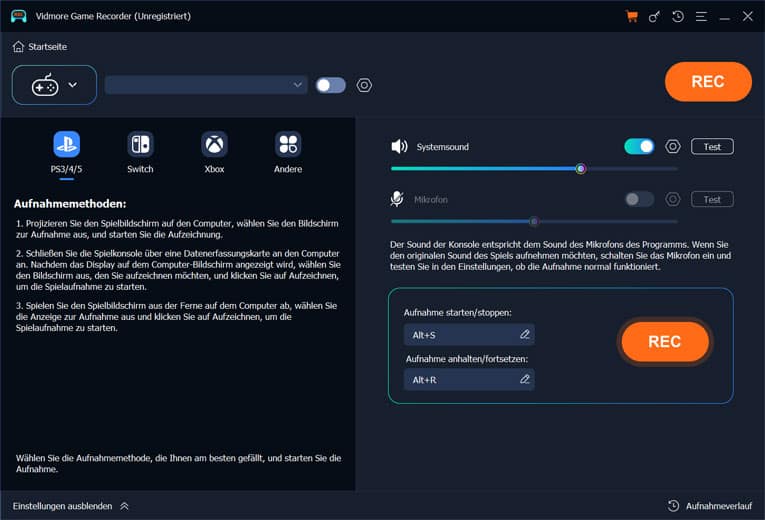Edit the Alt+R hotkey pencil icon
The height and width of the screenshot is (520, 765).
[525, 380]
